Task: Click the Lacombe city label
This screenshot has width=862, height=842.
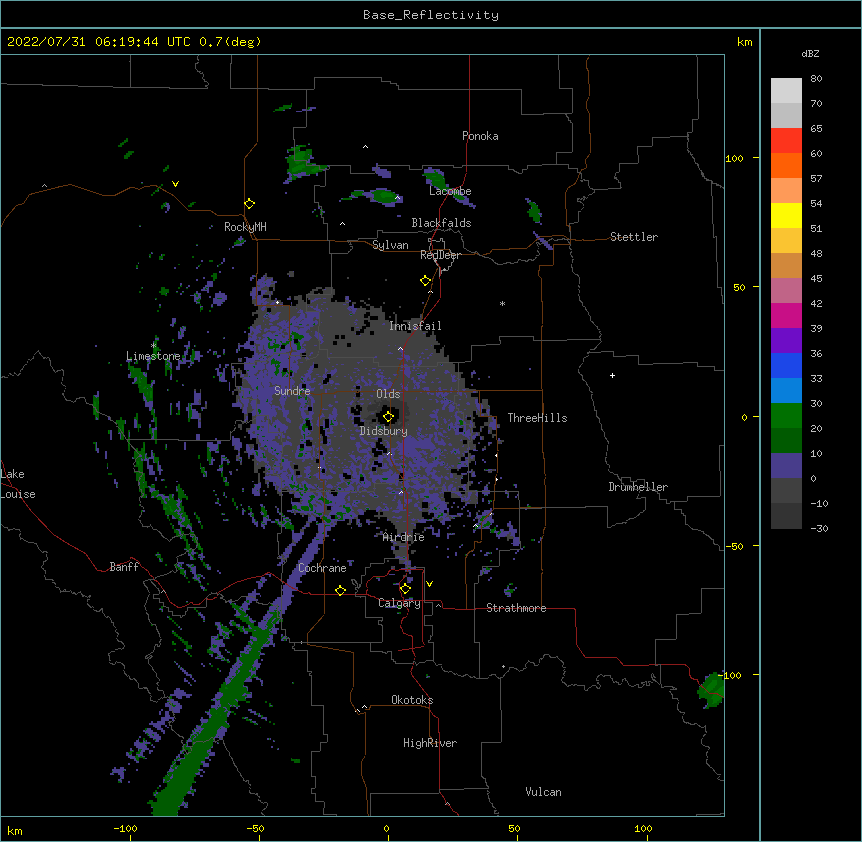Action: pos(450,191)
